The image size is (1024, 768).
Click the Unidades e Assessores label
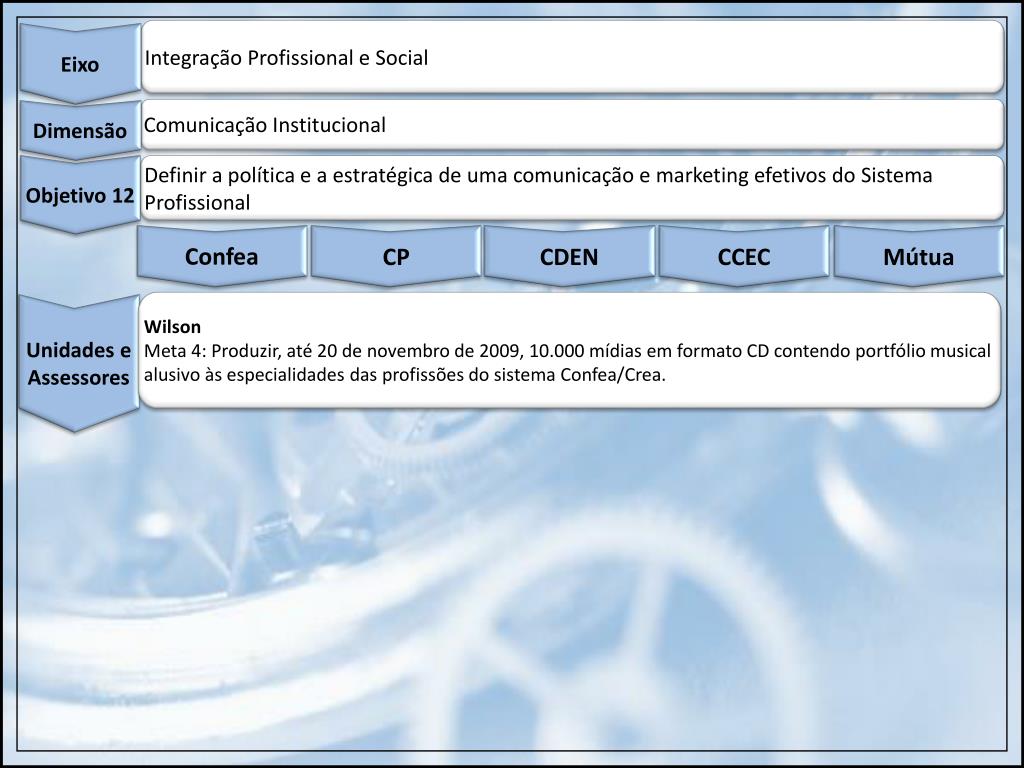79,363
